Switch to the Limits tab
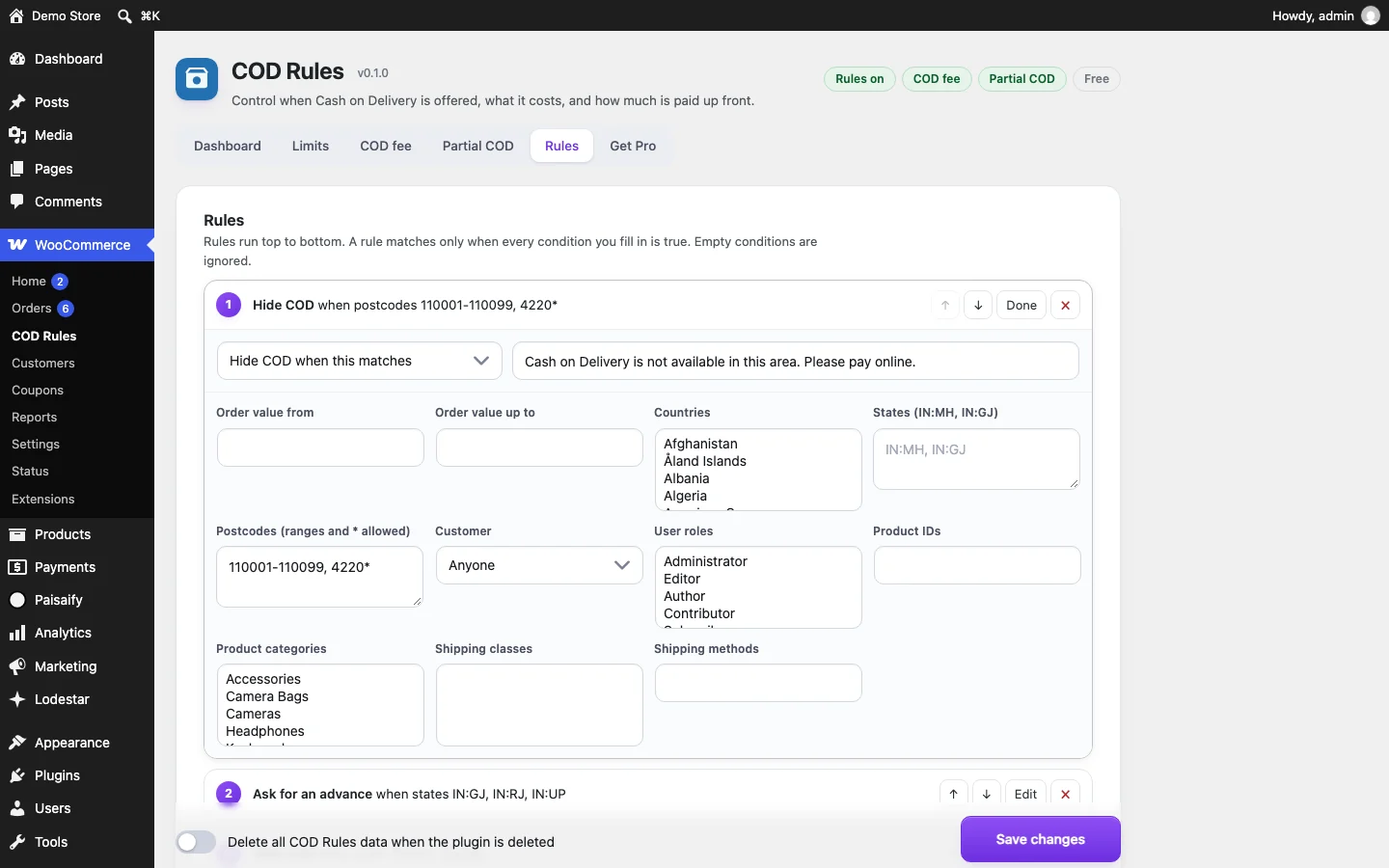Viewport: 1389px width, 868px height. click(311, 146)
